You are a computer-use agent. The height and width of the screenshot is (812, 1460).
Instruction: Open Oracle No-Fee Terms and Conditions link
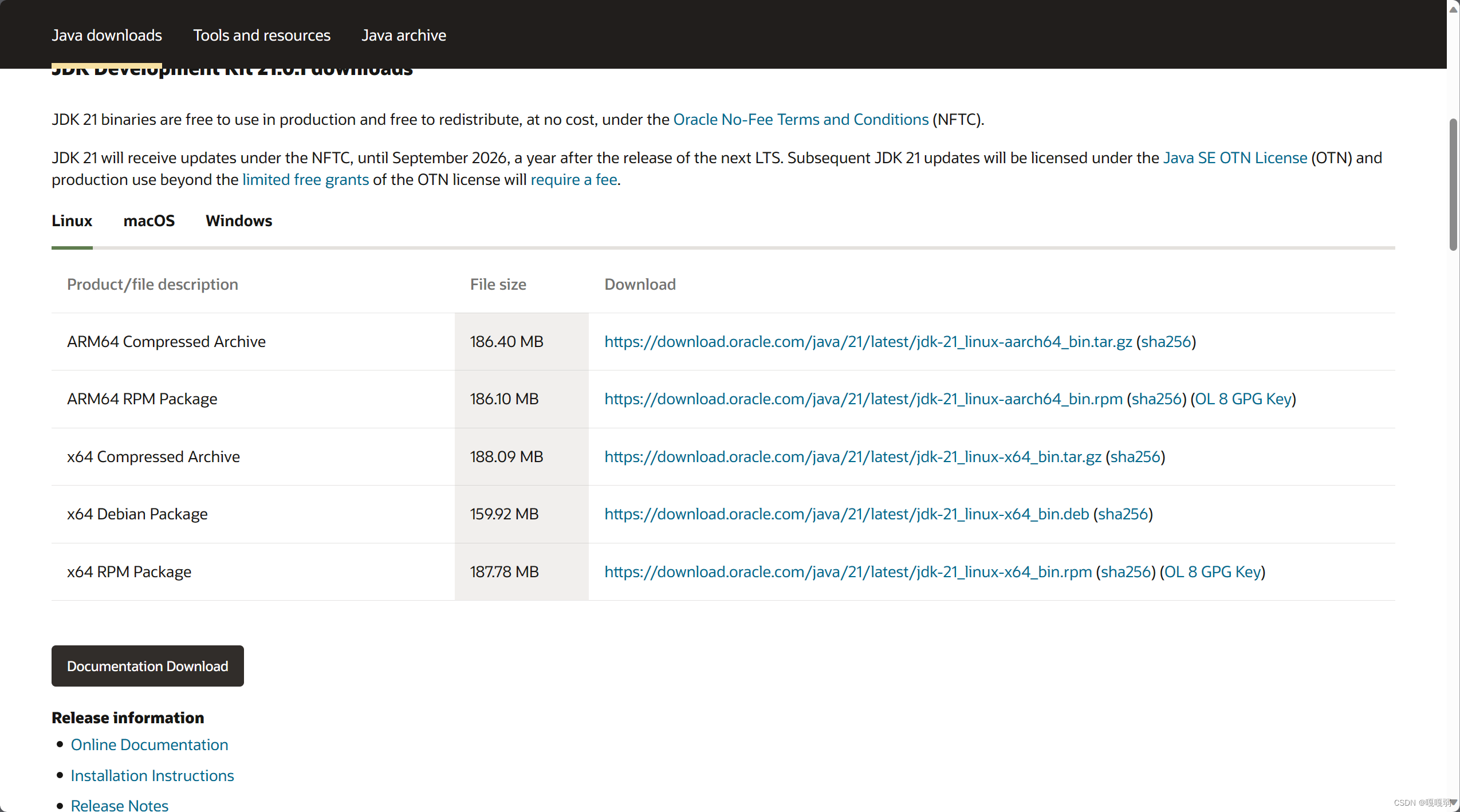(801, 120)
